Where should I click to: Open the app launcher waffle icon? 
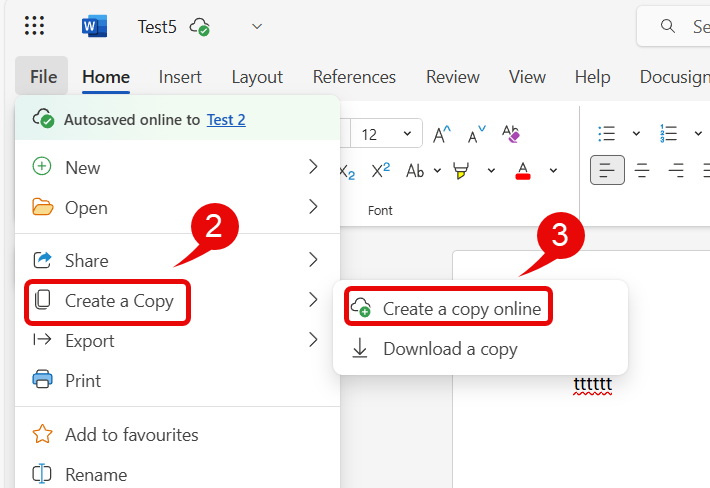34,26
